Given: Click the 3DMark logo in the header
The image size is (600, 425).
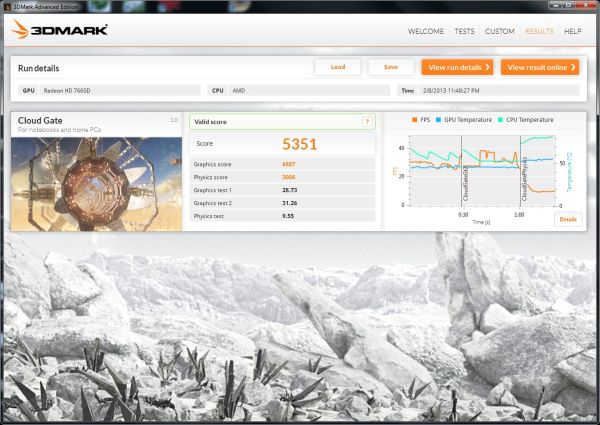Looking at the screenshot, I should [59, 30].
